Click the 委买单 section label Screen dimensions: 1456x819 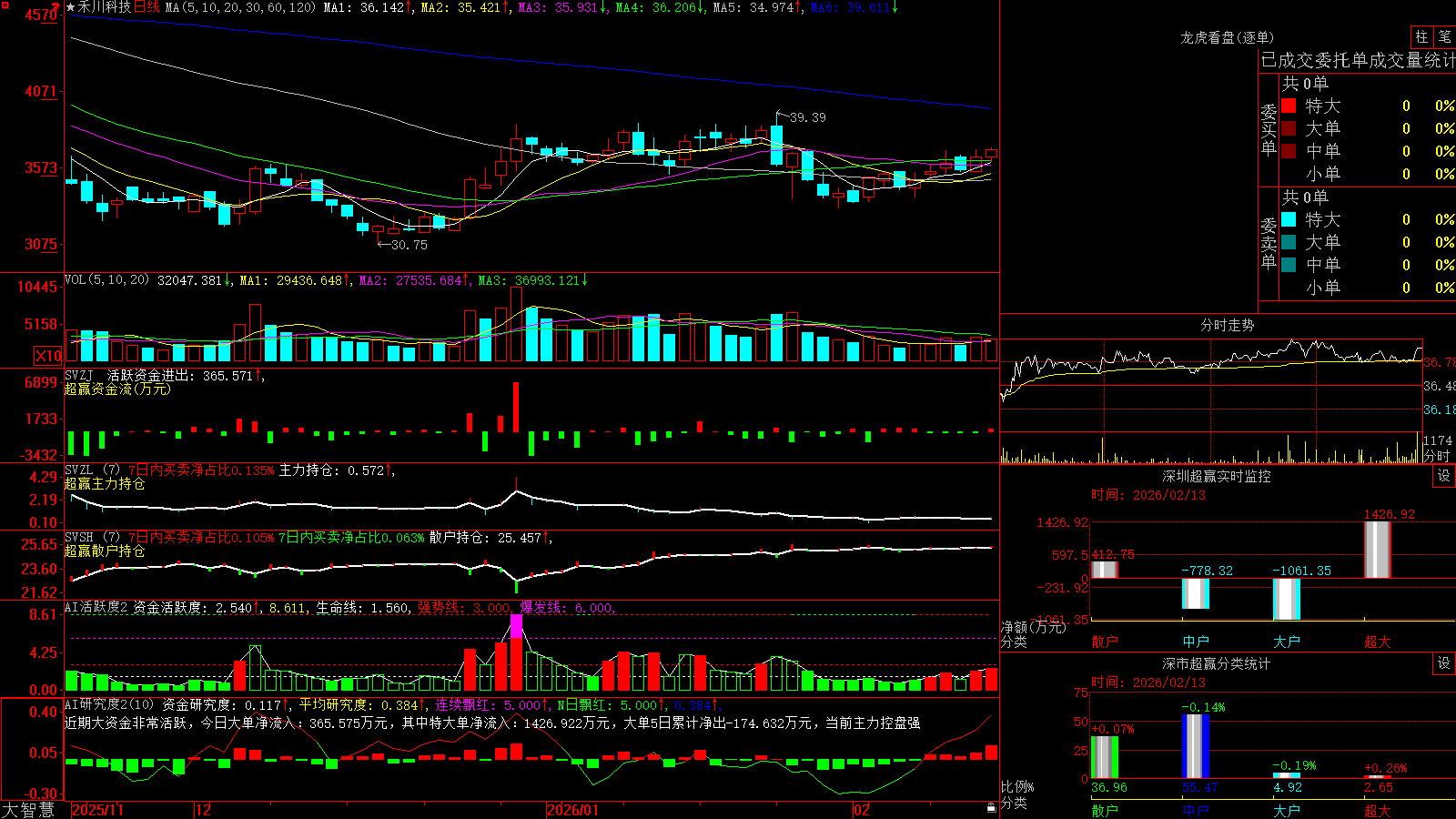1269,129
